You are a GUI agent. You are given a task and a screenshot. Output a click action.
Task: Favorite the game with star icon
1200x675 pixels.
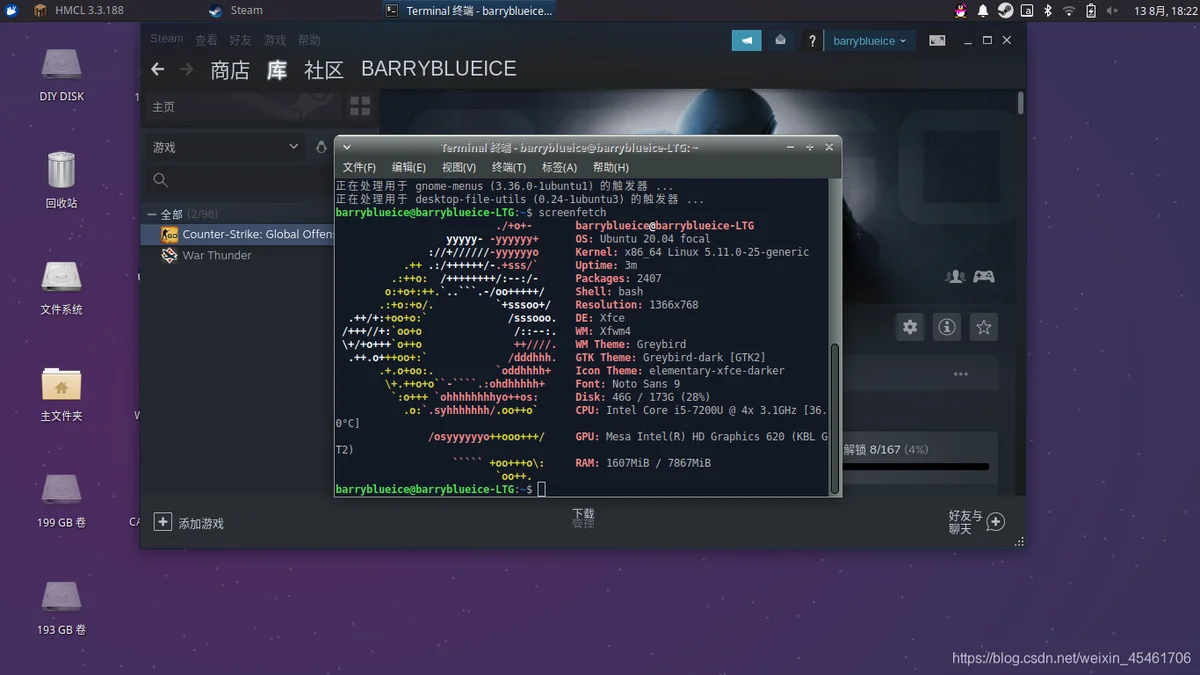[983, 327]
